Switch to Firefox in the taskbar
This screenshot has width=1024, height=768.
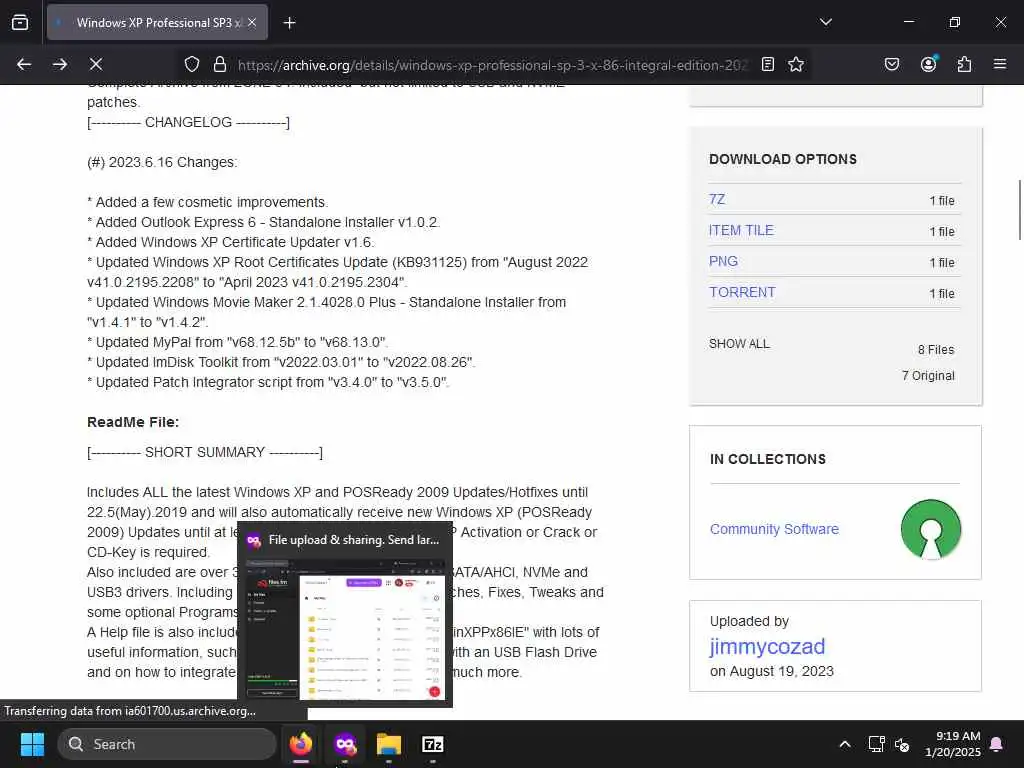(301, 744)
